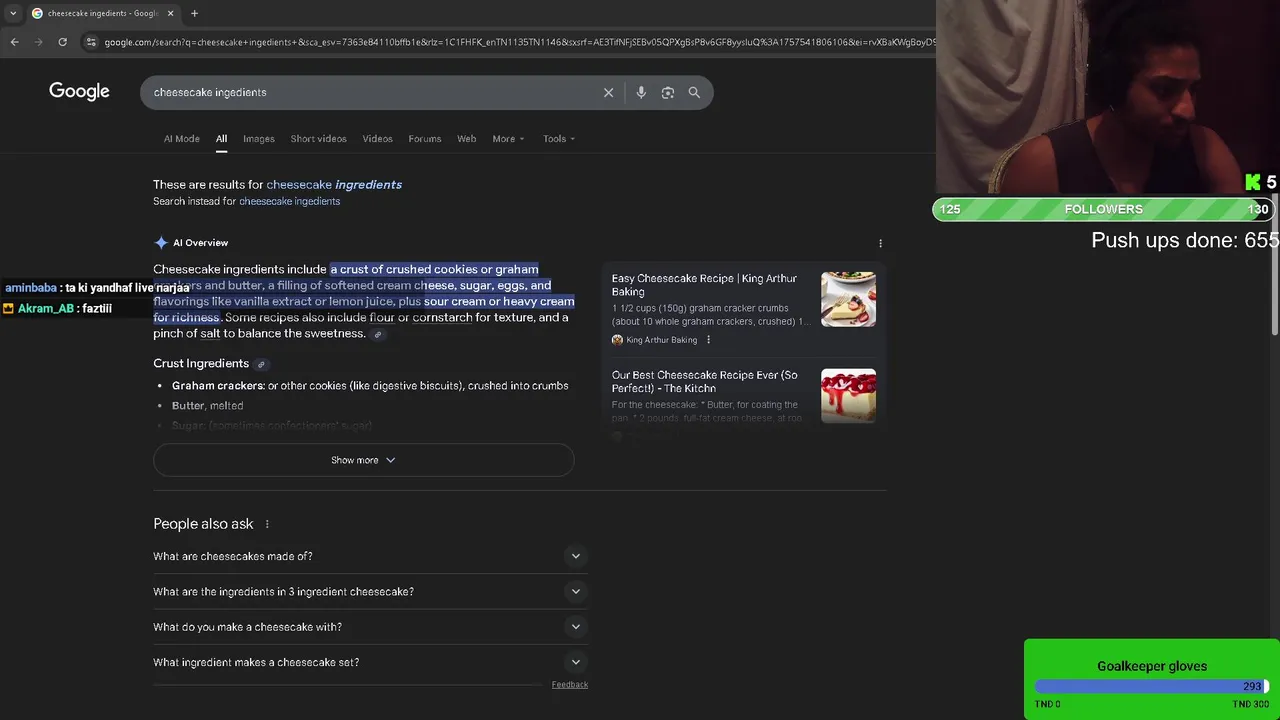This screenshot has height=720, width=1280.
Task: Click aminbaba's chat message
Action: 97,288
